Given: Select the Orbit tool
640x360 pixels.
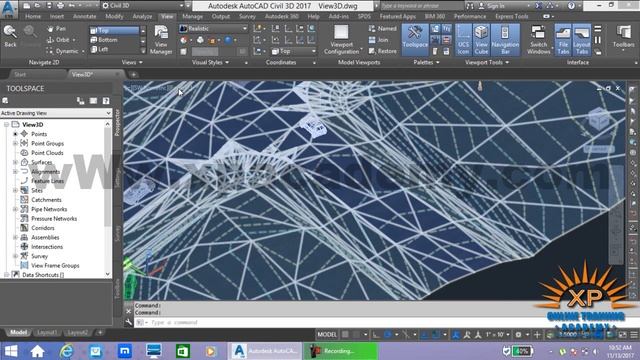Looking at the screenshot, I should click(x=59, y=40).
